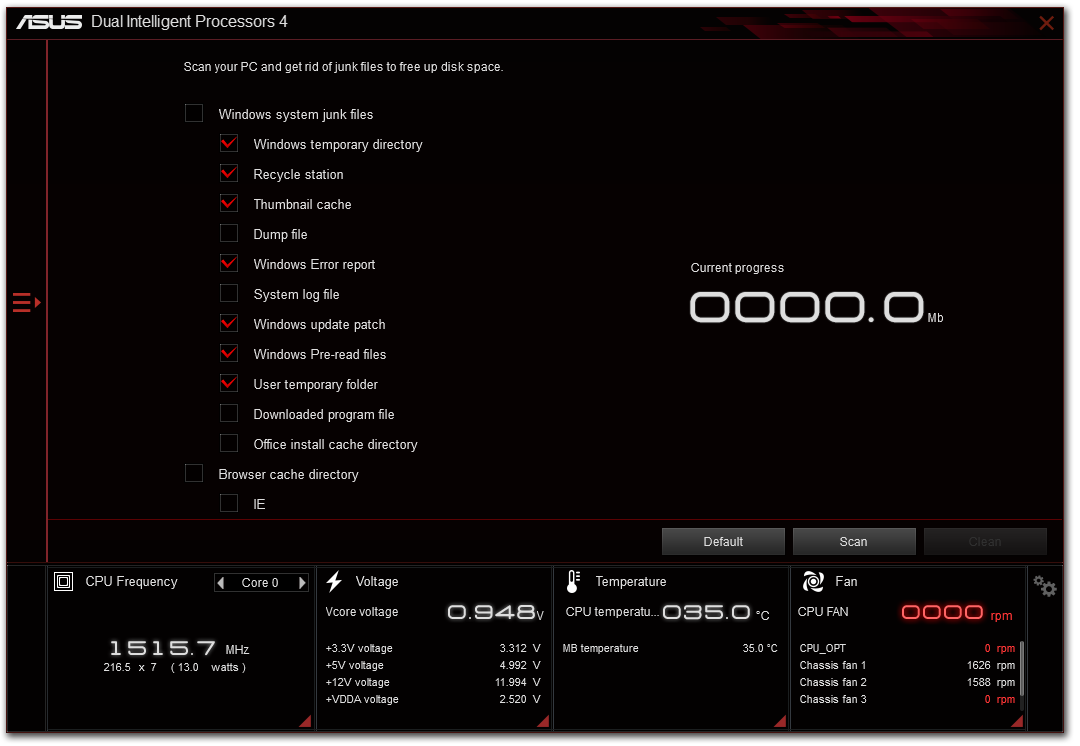Image resolution: width=1080 pixels, height=746 pixels.
Task: Click the CPU Frequency chip icon
Action: click(x=63, y=582)
